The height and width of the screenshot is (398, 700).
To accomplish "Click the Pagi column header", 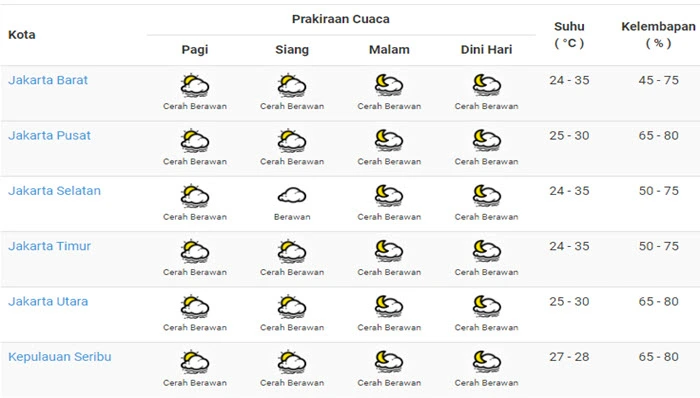I will pyautogui.click(x=195, y=50).
